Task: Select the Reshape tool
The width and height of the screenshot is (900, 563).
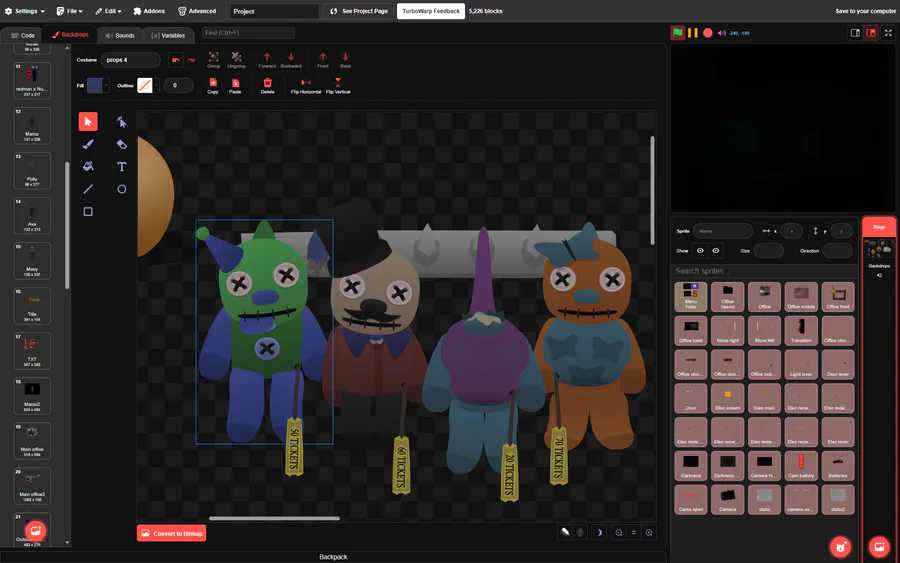Action: [121, 122]
